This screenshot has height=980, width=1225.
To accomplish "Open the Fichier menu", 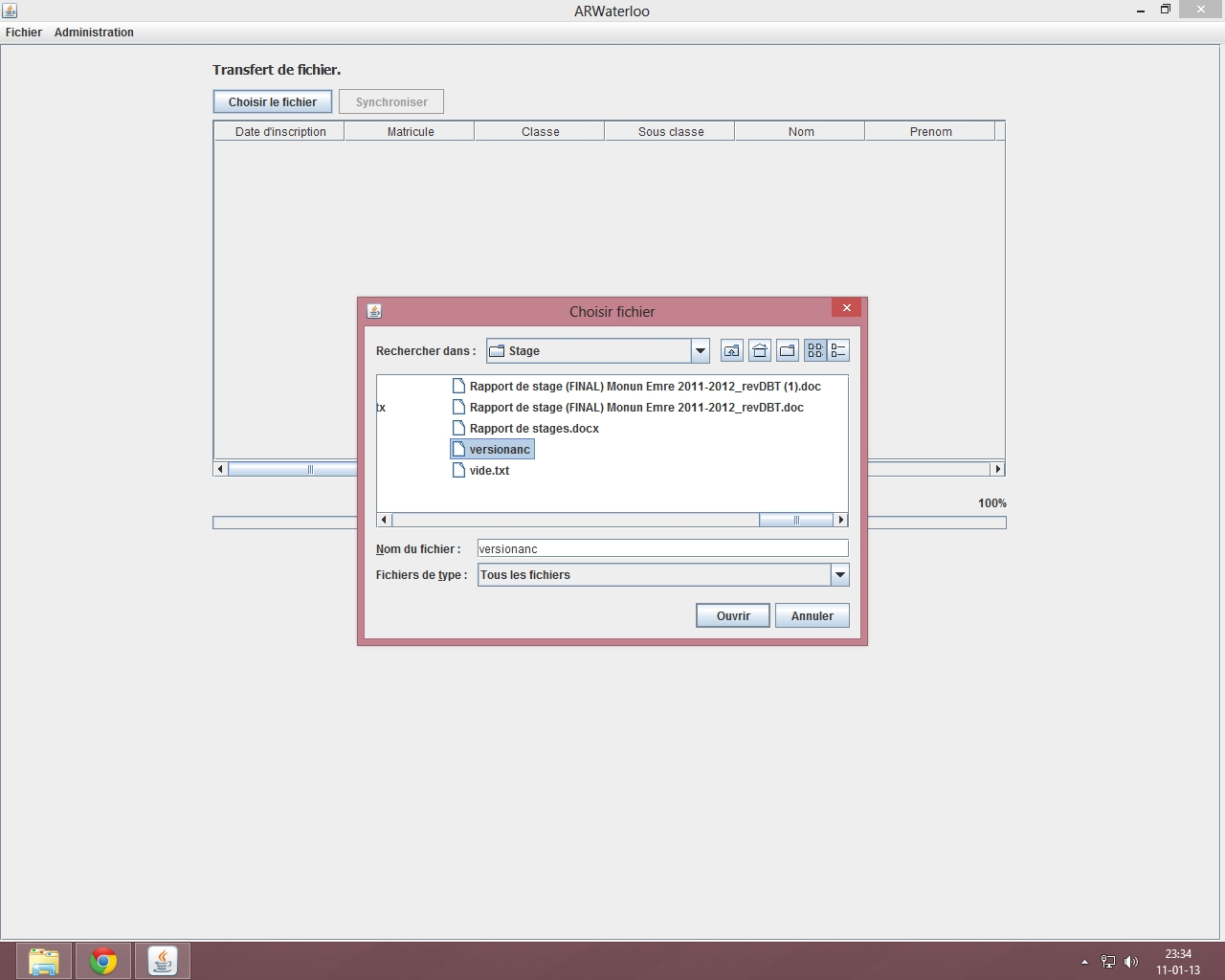I will point(24,33).
